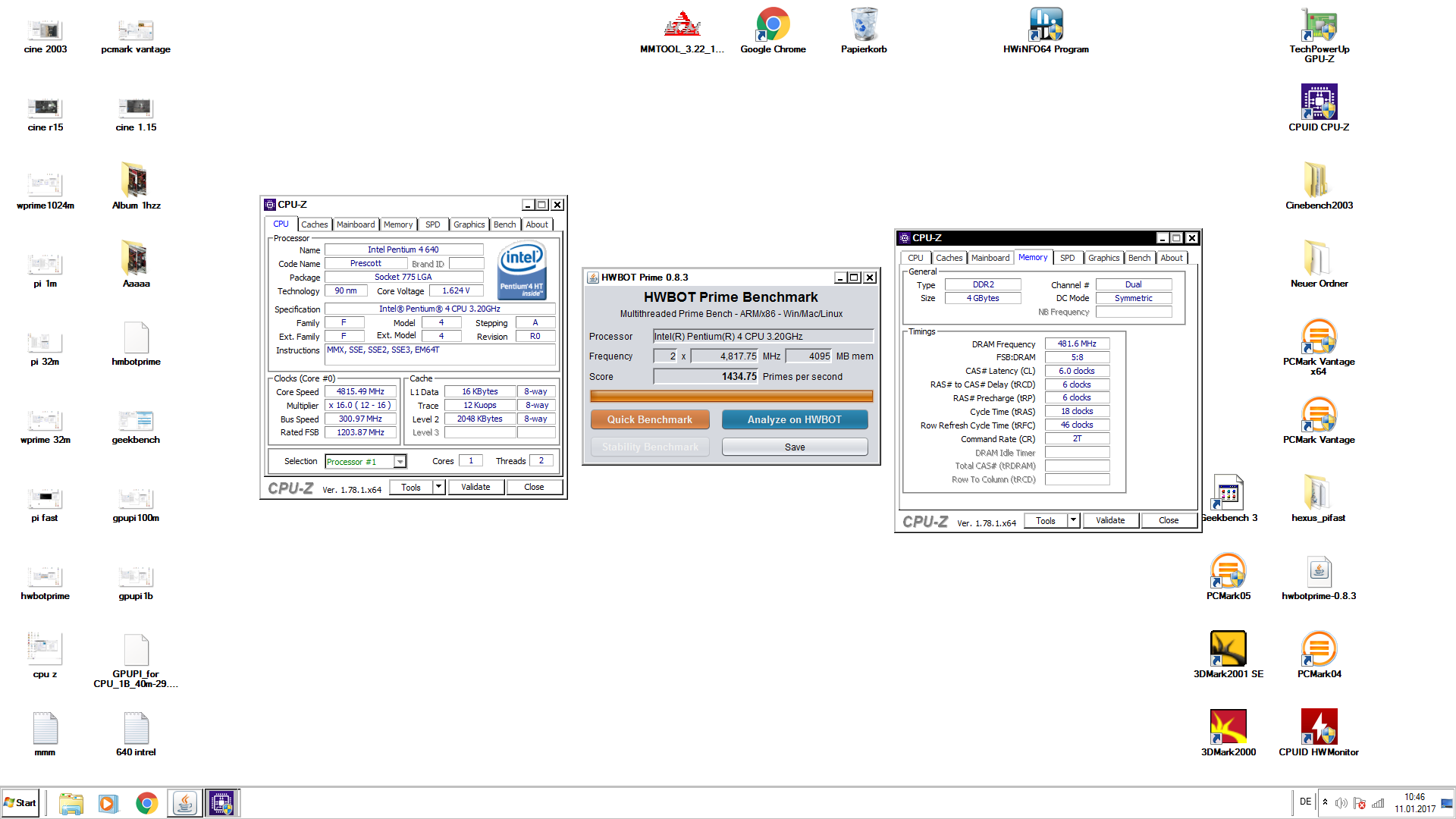Open the media player taskbar icon
This screenshot has height=819, width=1456.
(108, 803)
